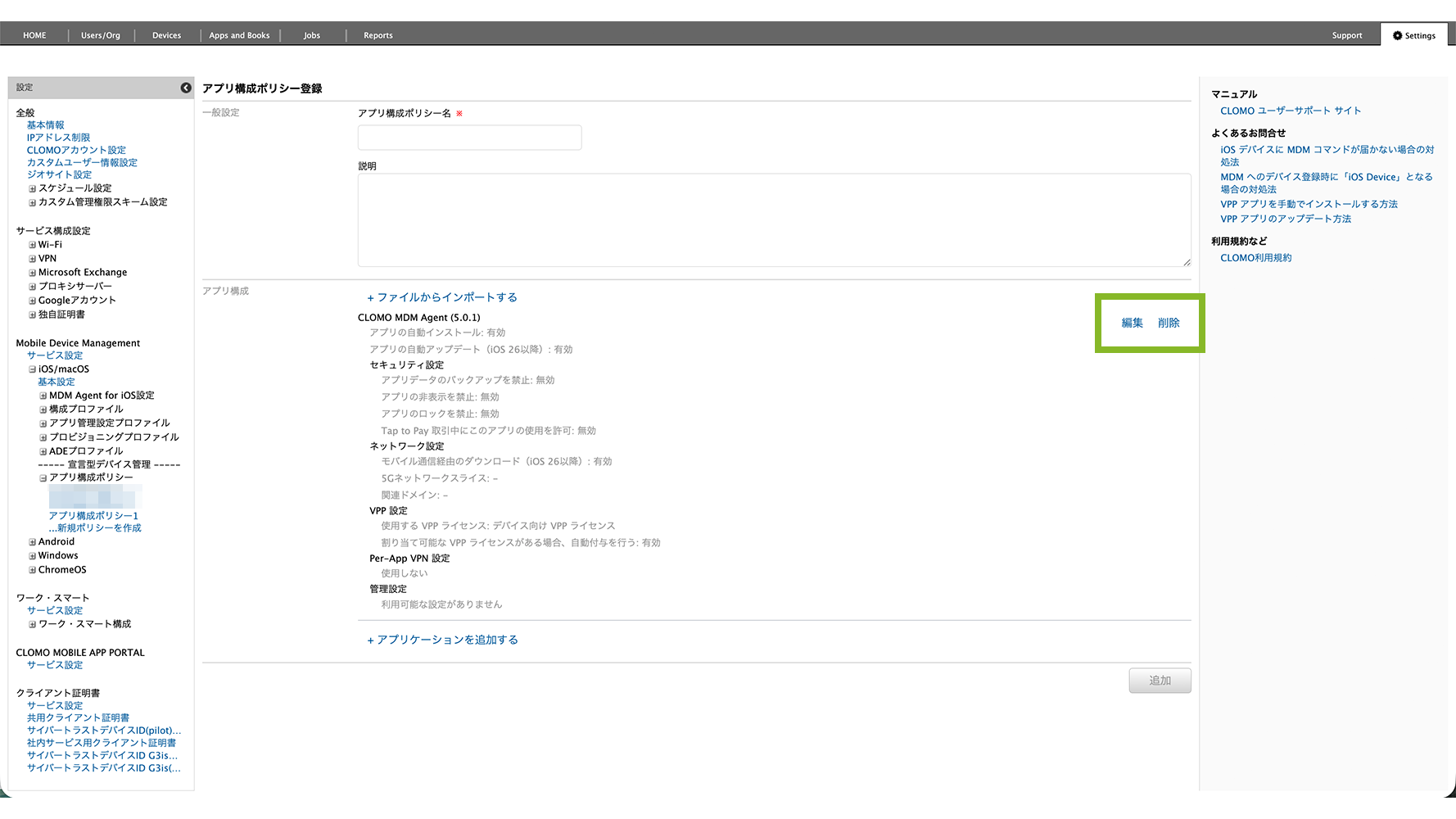Click the 削除 link for CLOMO MDM Agent
This screenshot has height=819, width=1456.
tap(1169, 323)
